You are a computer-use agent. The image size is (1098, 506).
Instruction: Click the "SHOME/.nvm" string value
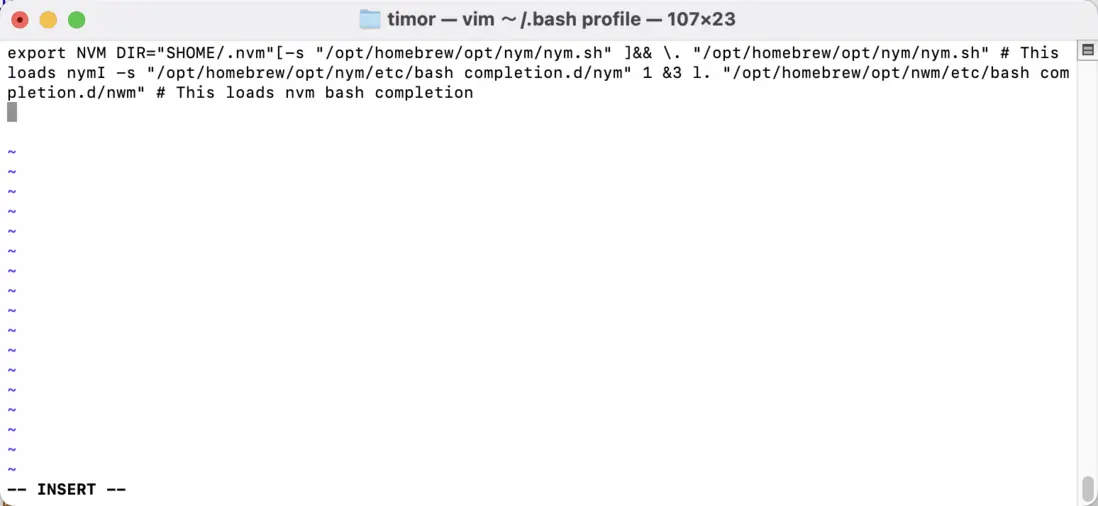pos(210,53)
